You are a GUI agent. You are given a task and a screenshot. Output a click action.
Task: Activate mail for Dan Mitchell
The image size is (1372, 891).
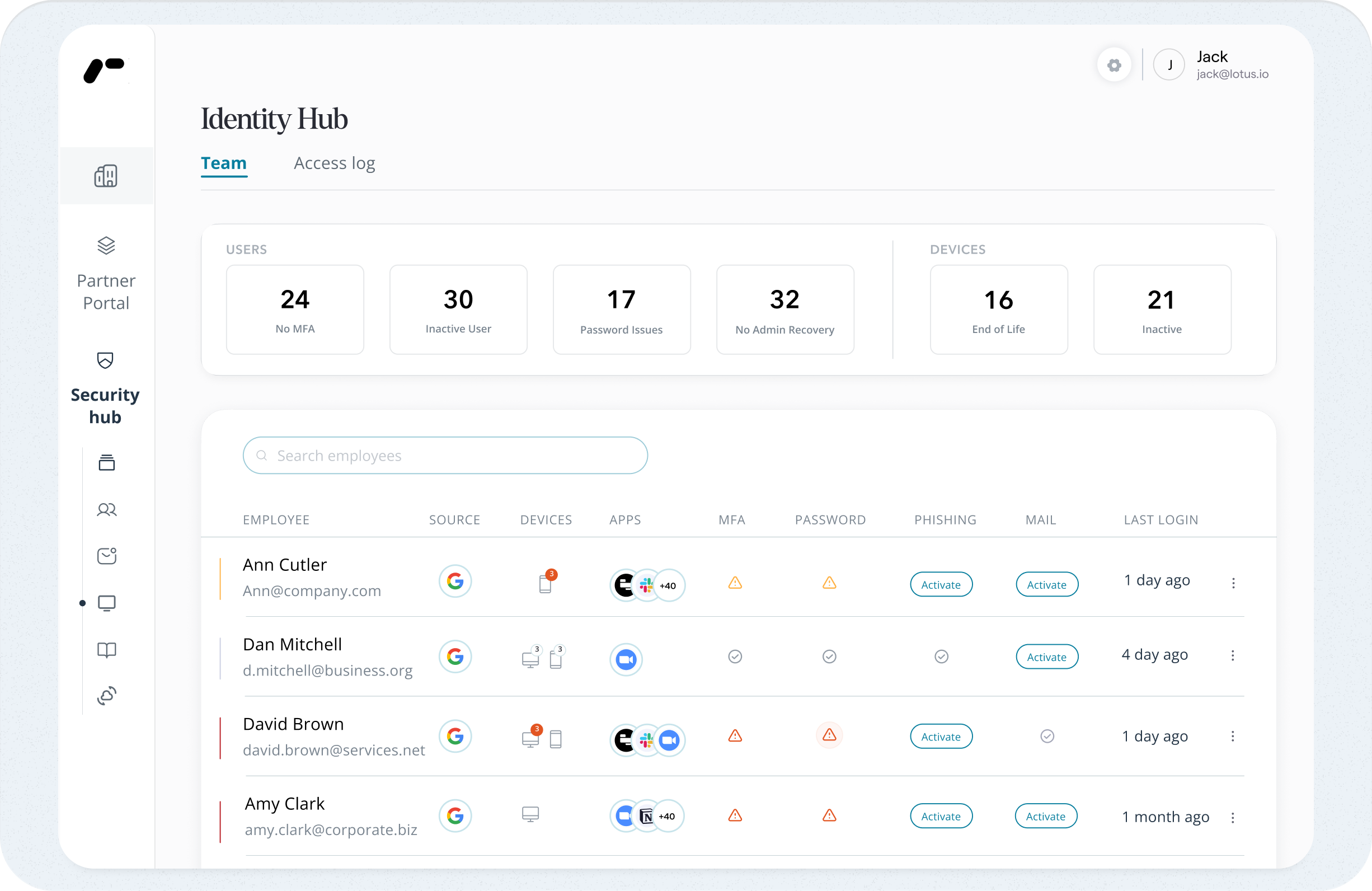coord(1046,657)
